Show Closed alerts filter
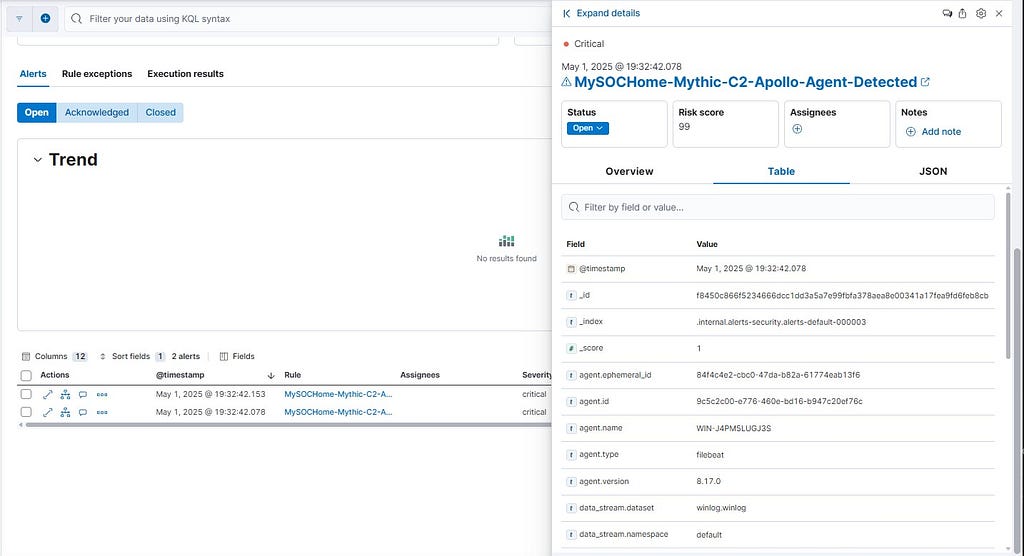Viewport: 1024px width, 556px height. tap(161, 112)
